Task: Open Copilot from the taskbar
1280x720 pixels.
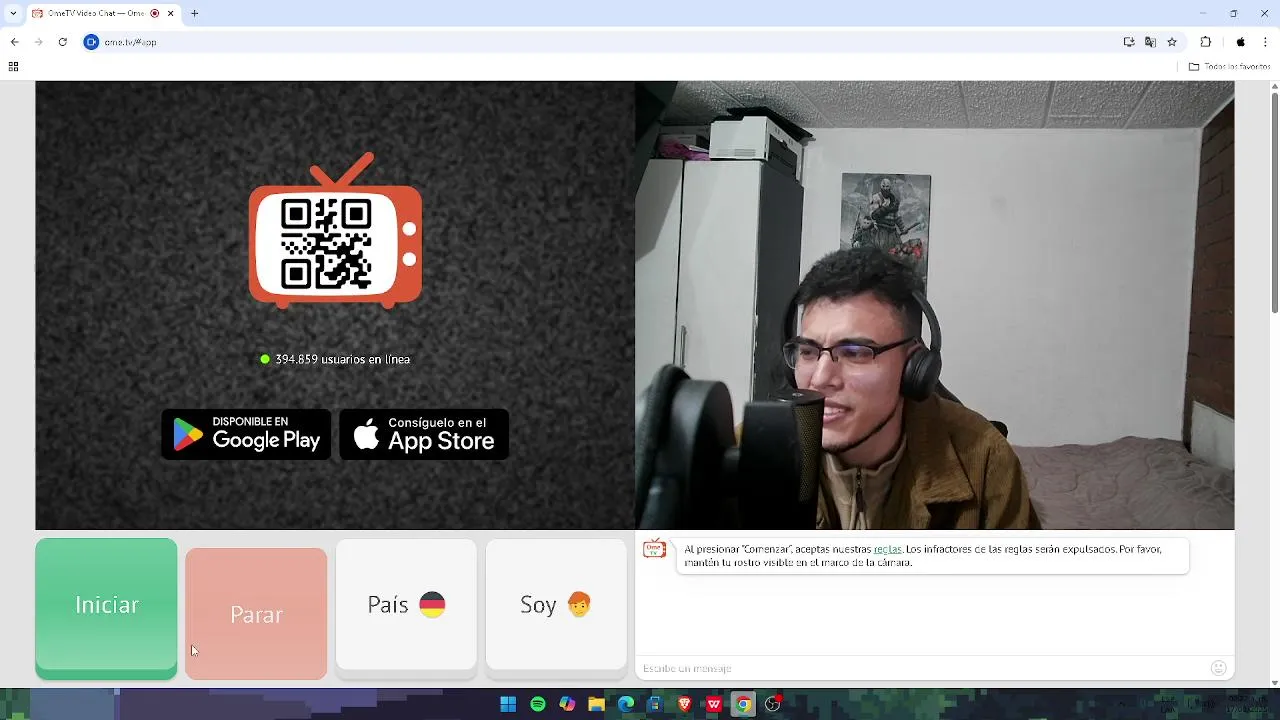Action: coord(567,704)
